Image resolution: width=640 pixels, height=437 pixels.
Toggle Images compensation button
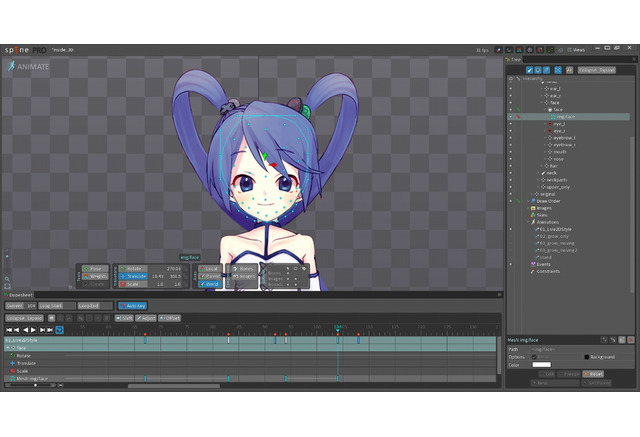click(x=243, y=276)
